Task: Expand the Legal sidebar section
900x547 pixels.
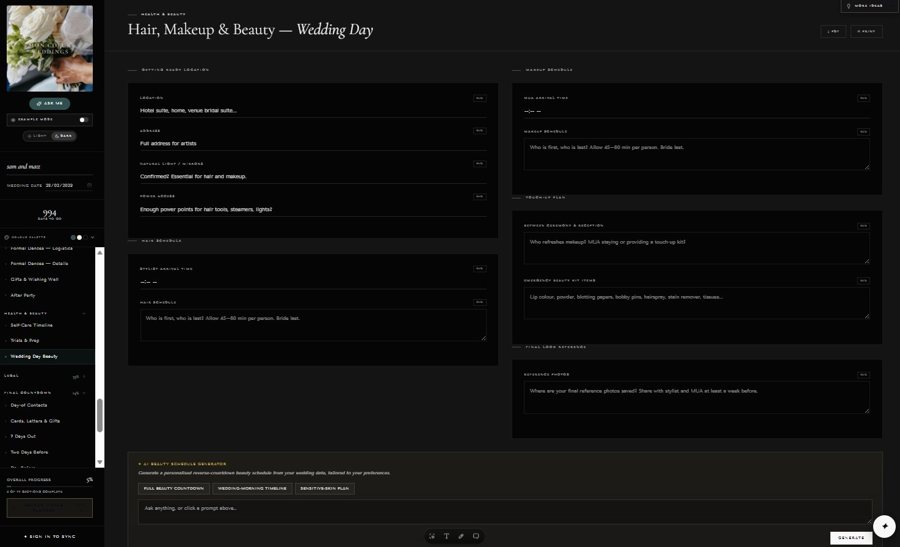Action: click(84, 377)
